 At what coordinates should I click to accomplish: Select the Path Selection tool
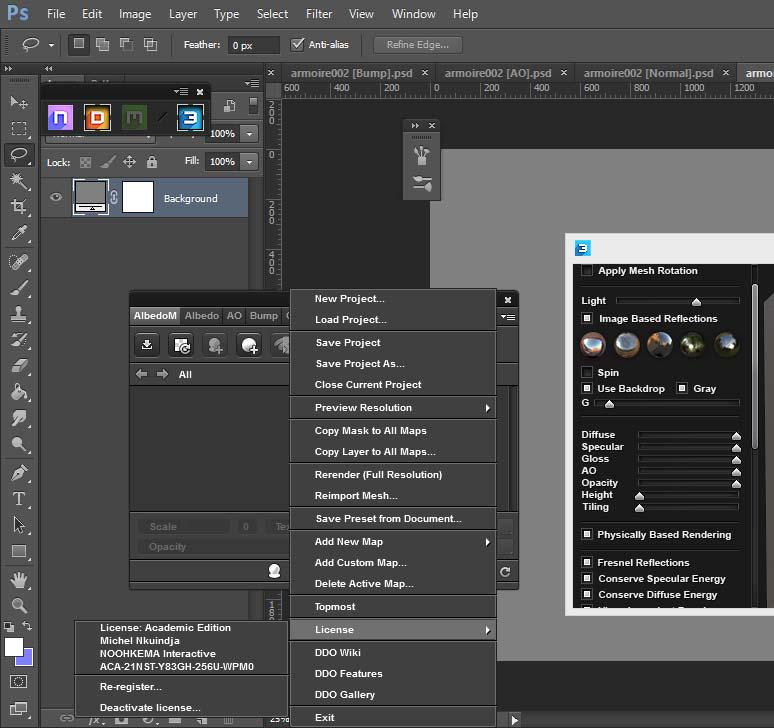pos(19,525)
